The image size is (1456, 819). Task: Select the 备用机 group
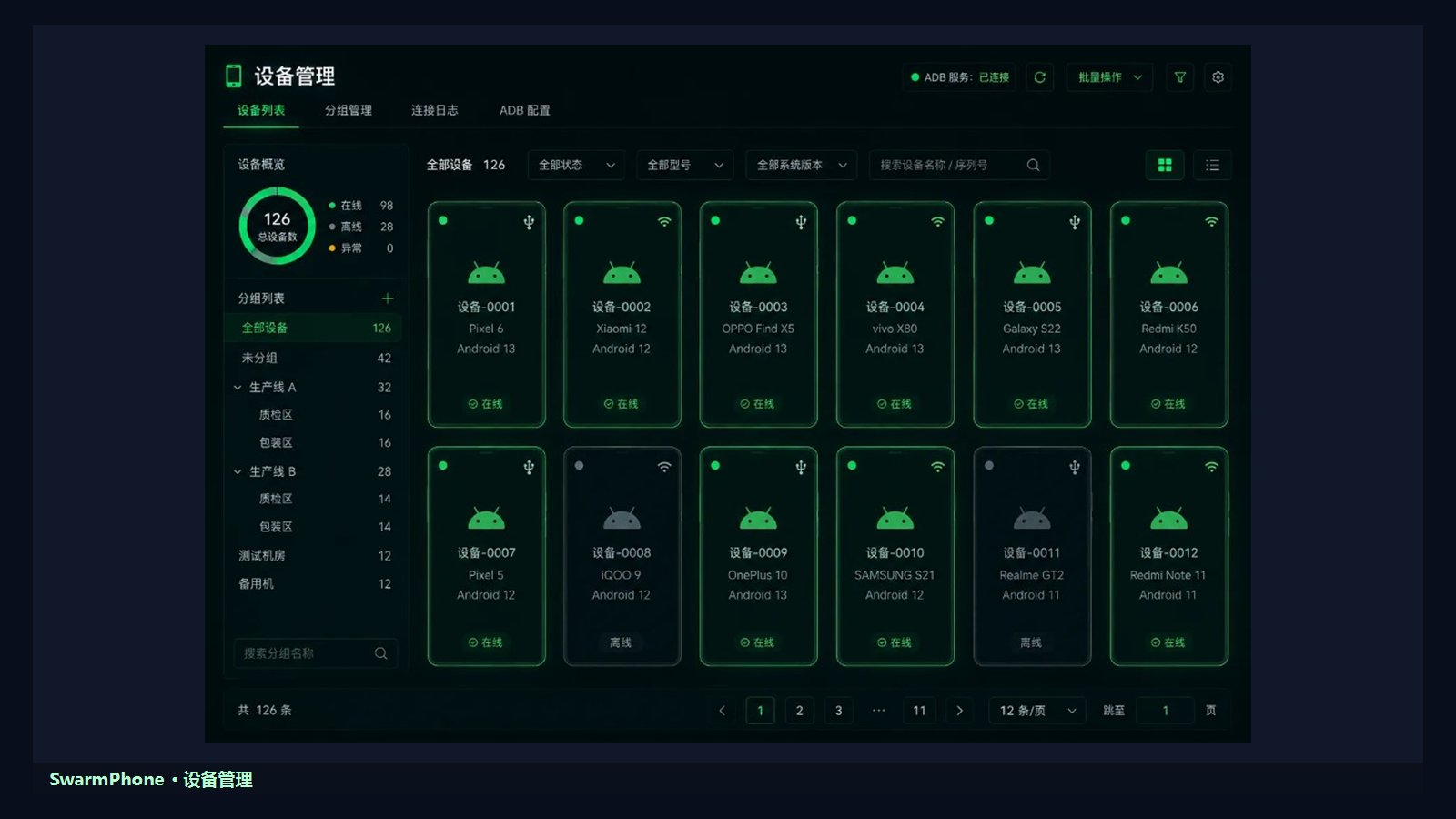pyautogui.click(x=315, y=583)
